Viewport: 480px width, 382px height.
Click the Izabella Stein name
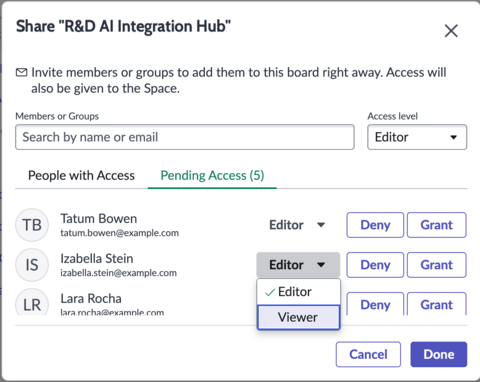coord(97,258)
